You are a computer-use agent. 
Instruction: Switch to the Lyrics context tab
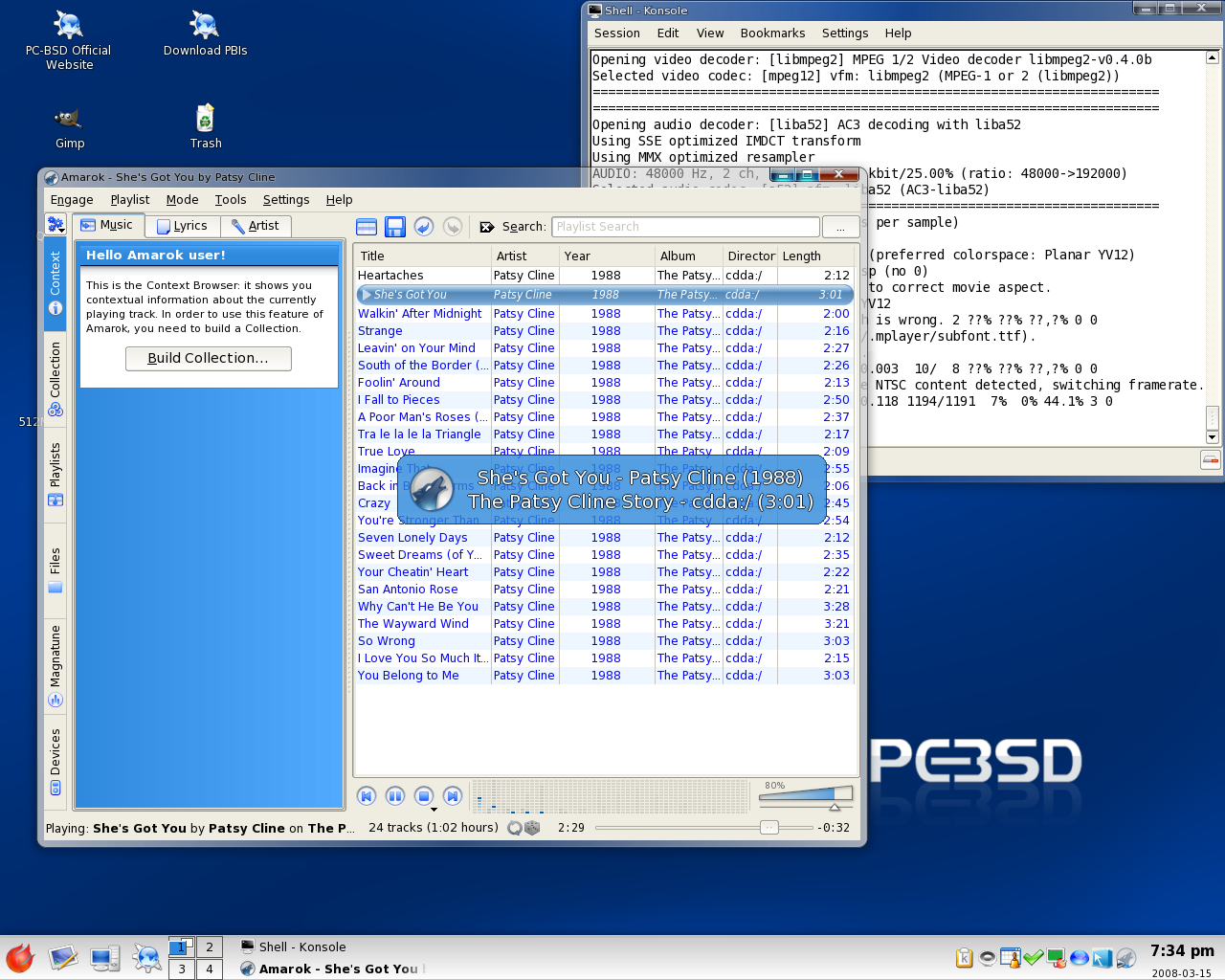[x=183, y=226]
